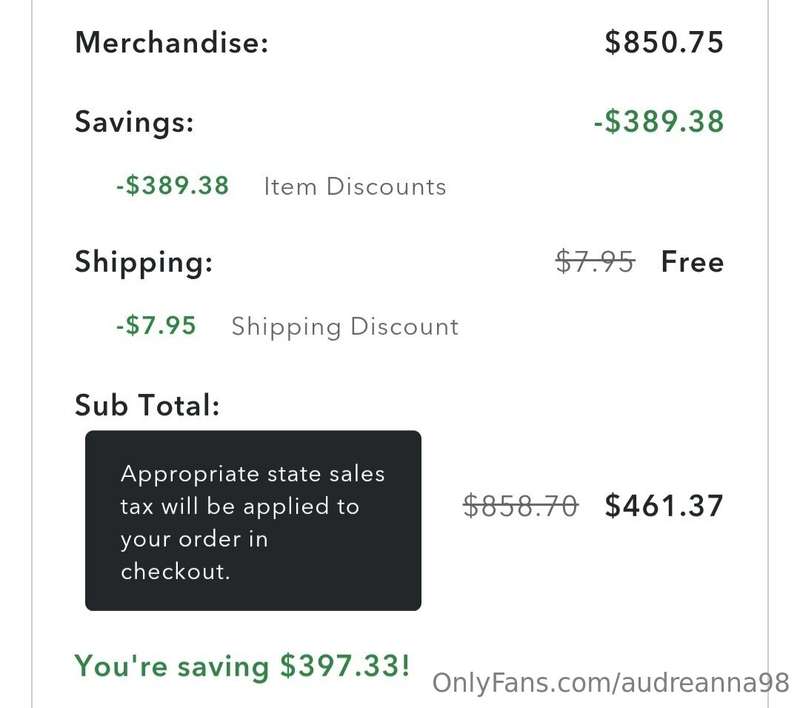Click the word checkout in the tooltip
Screen dimensions: 800x708
click(x=176, y=571)
